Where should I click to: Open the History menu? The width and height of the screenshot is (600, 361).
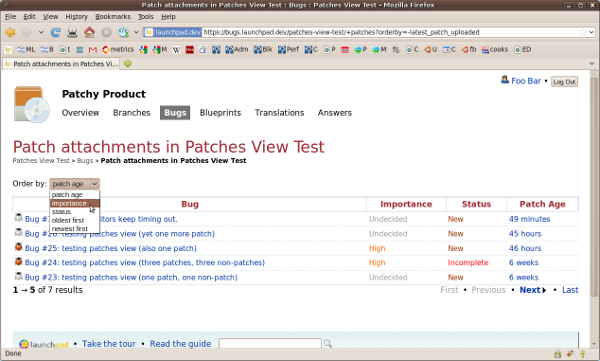77,16
